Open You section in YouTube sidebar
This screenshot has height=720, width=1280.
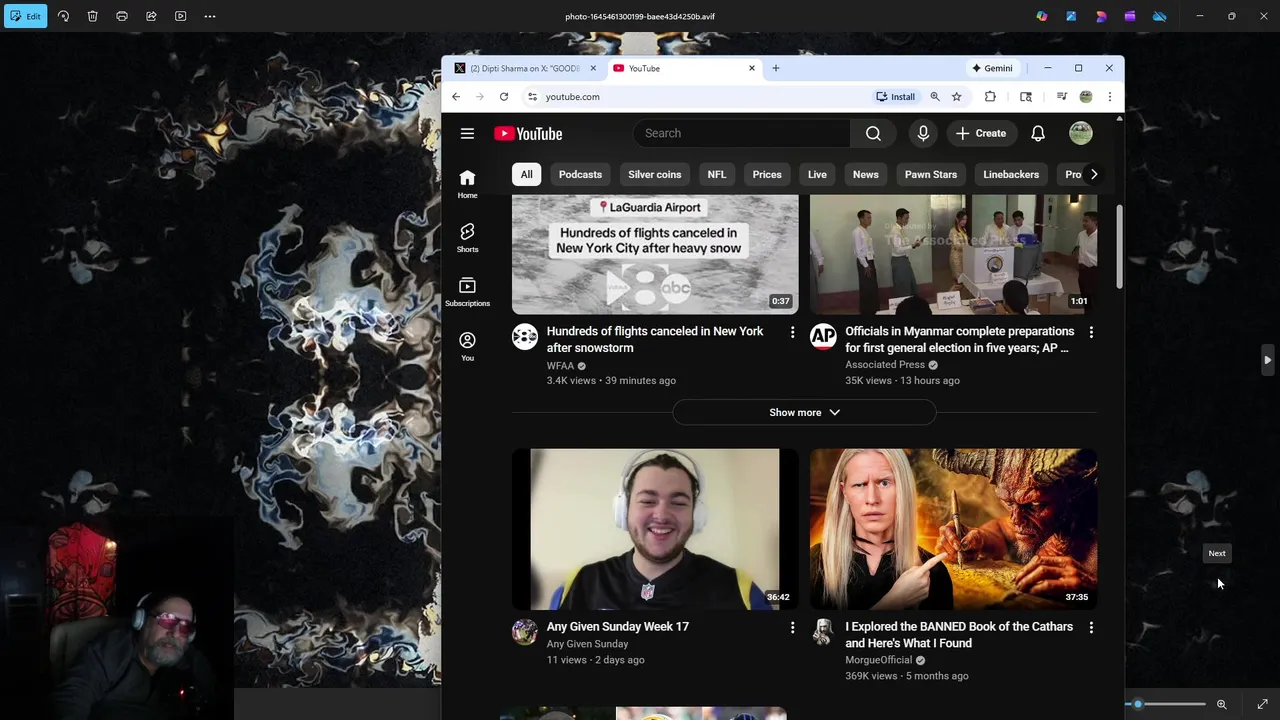(467, 346)
